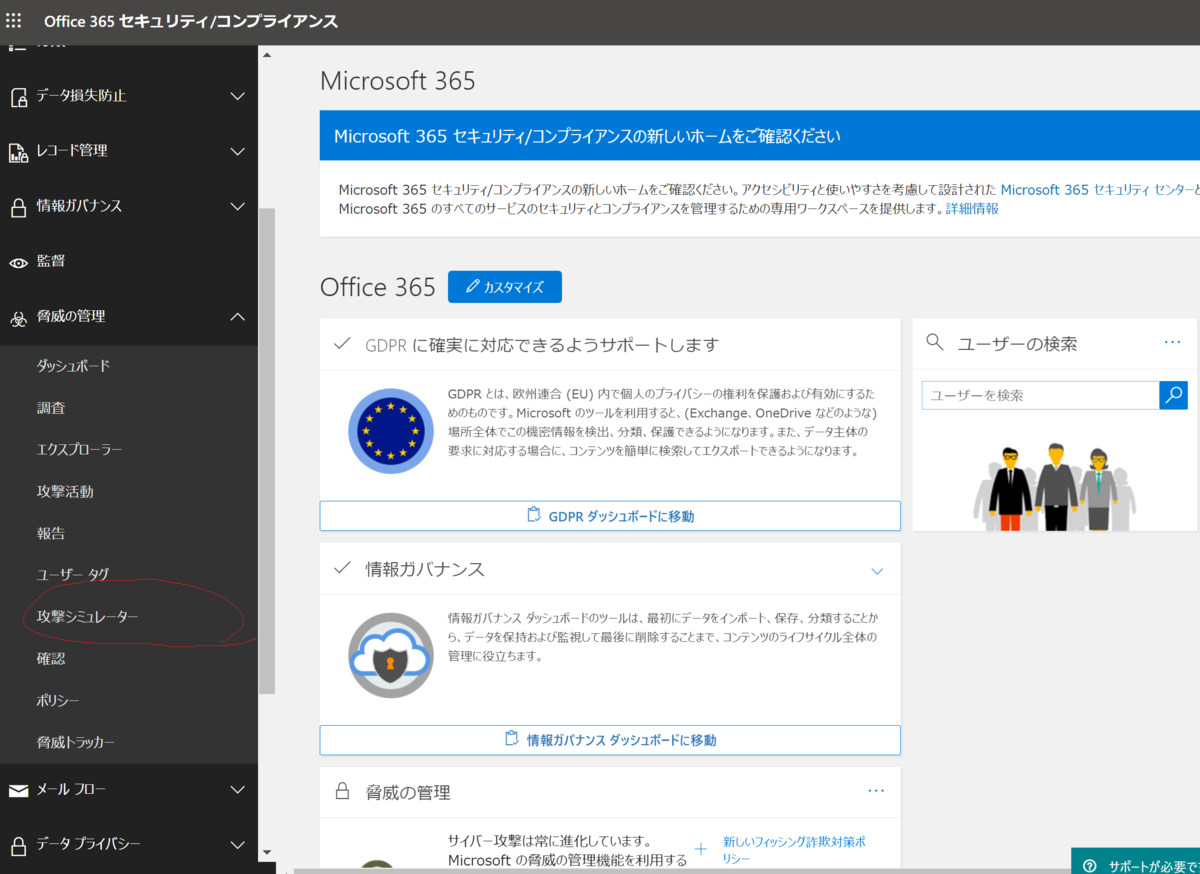Click the 脅威の管理 card heading
The width and height of the screenshot is (1200, 874).
pyautogui.click(x=408, y=792)
